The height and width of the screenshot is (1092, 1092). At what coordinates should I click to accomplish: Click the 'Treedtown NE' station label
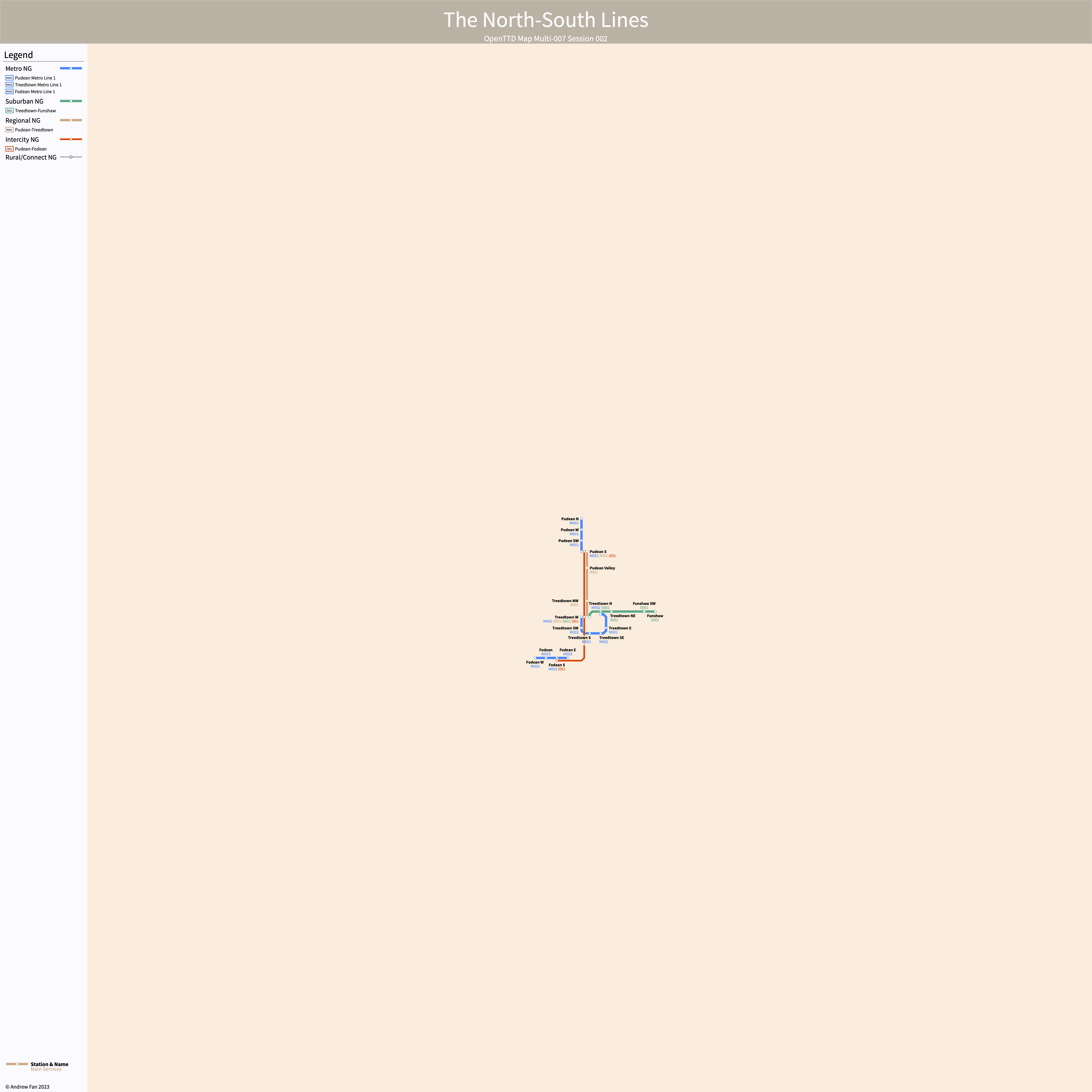point(623,616)
